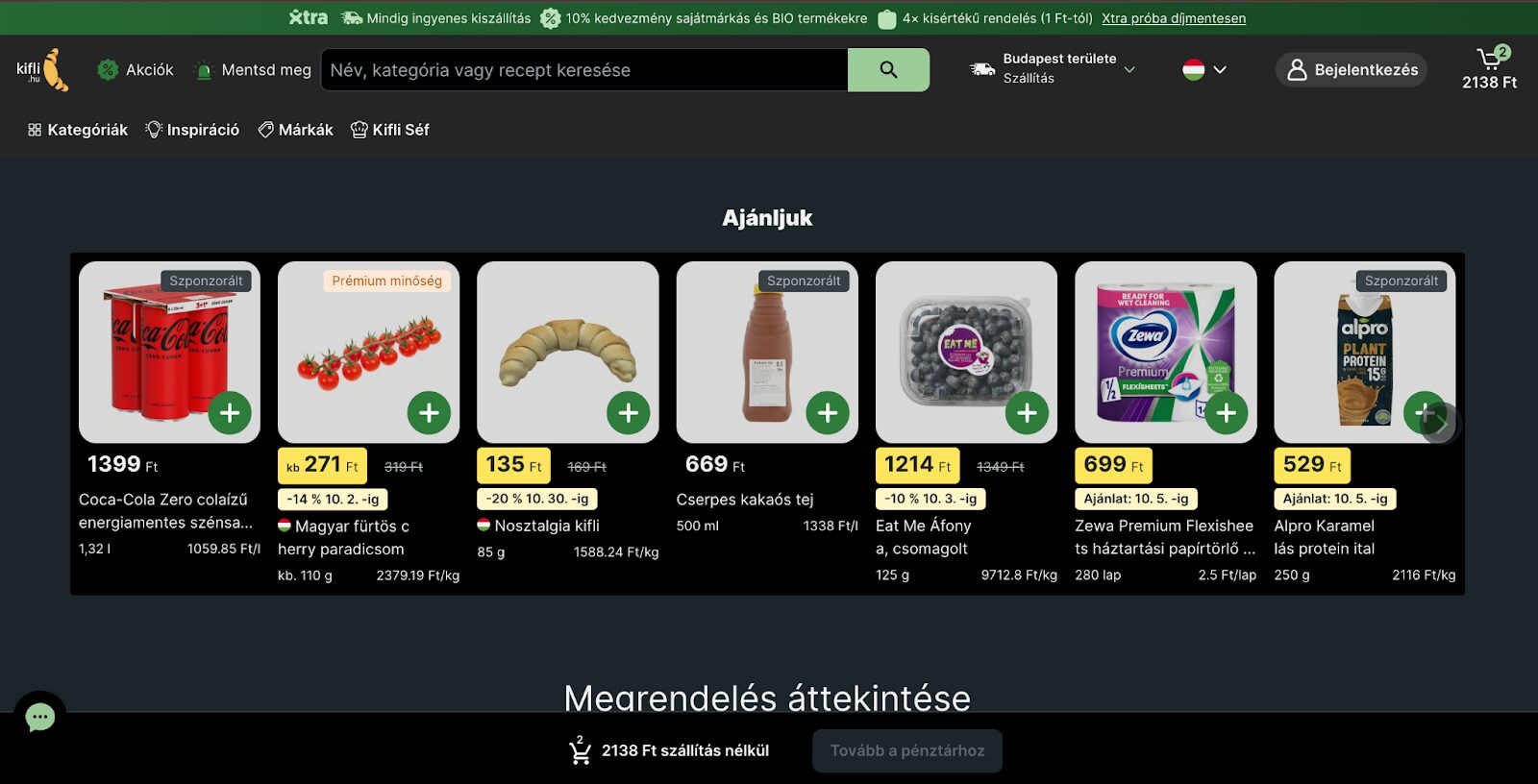This screenshot has height=784, width=1538.
Task: Go to the Márkák section
Action: point(296,130)
